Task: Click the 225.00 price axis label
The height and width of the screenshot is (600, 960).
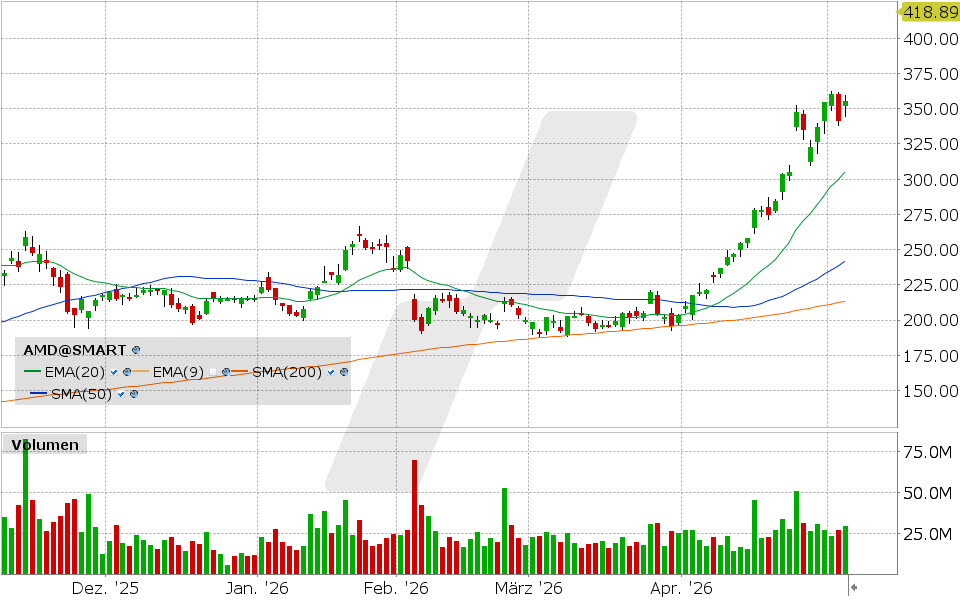Action: click(931, 285)
